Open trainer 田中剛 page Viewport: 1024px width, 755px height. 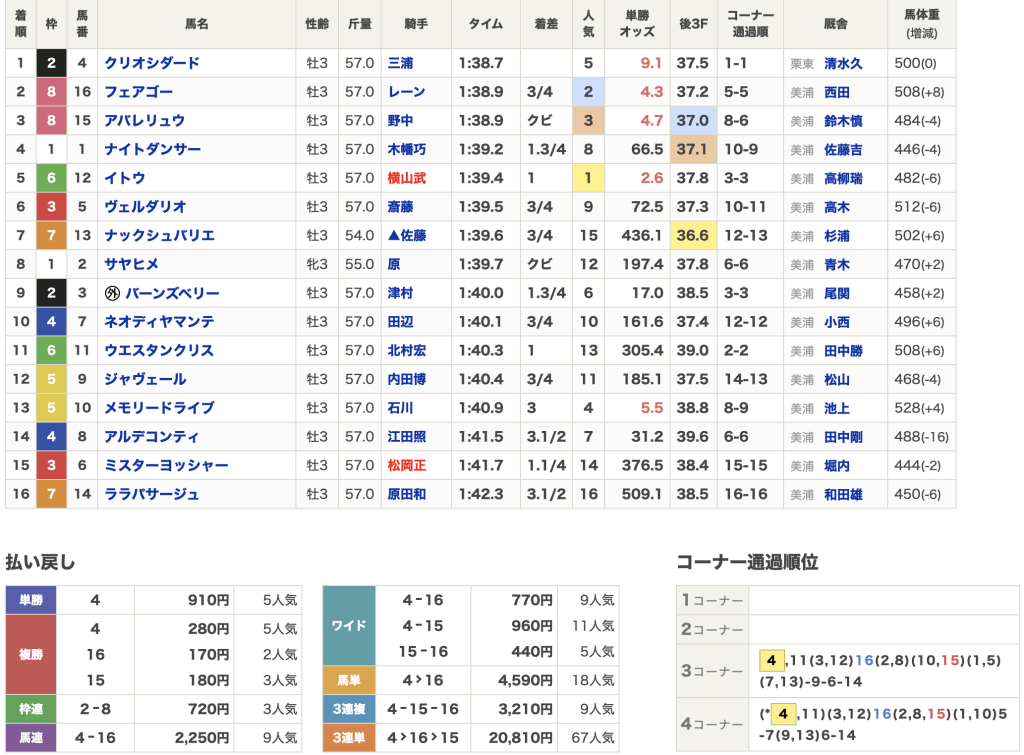click(x=843, y=438)
